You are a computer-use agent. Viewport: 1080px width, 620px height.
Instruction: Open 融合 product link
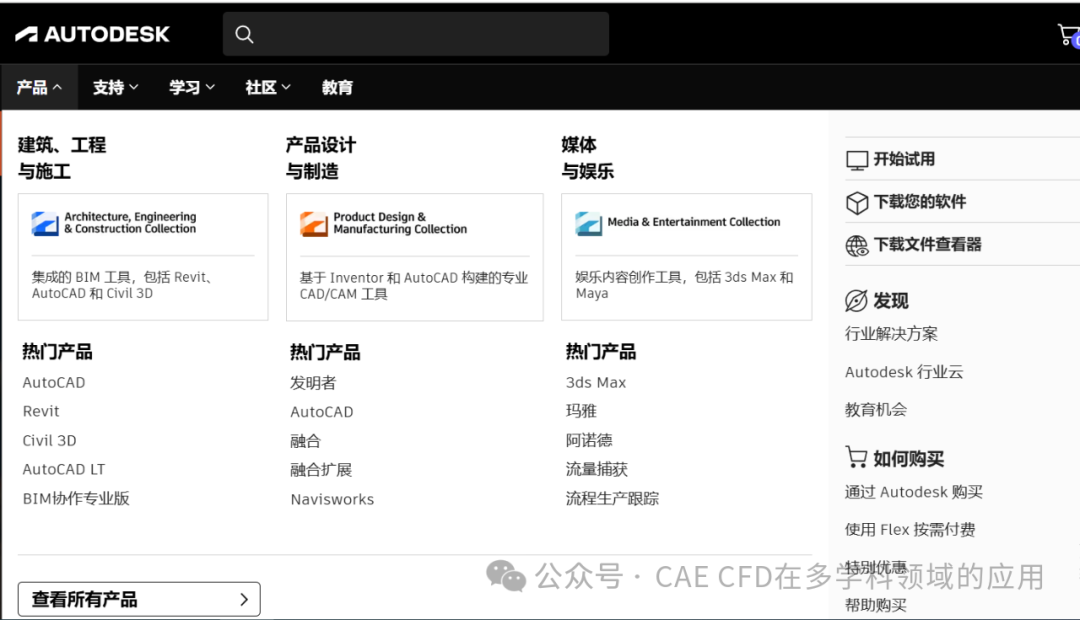pyautogui.click(x=305, y=441)
